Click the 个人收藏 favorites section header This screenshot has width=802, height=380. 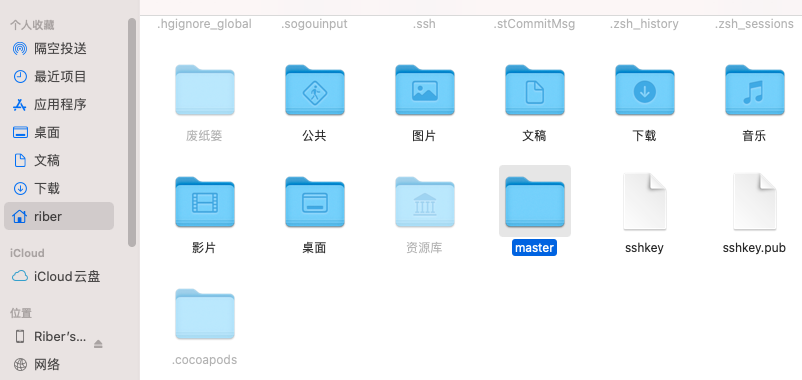[x=32, y=25]
